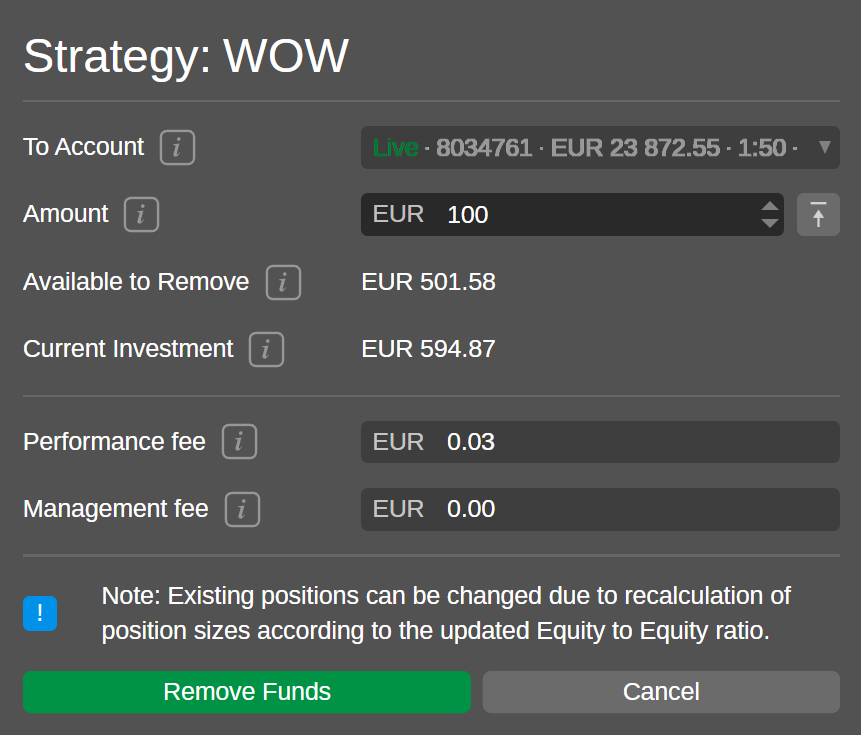Show info for Current Investment
The height and width of the screenshot is (735, 861).
(x=266, y=350)
